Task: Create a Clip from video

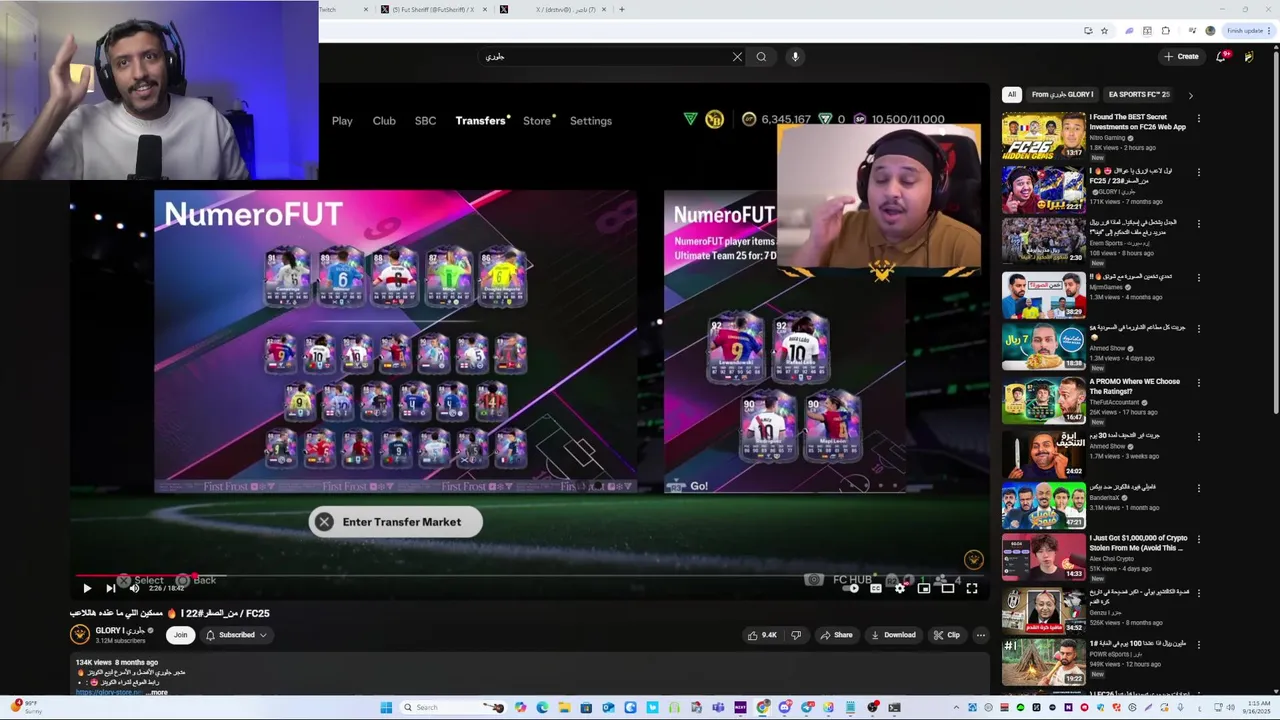Action: point(946,635)
